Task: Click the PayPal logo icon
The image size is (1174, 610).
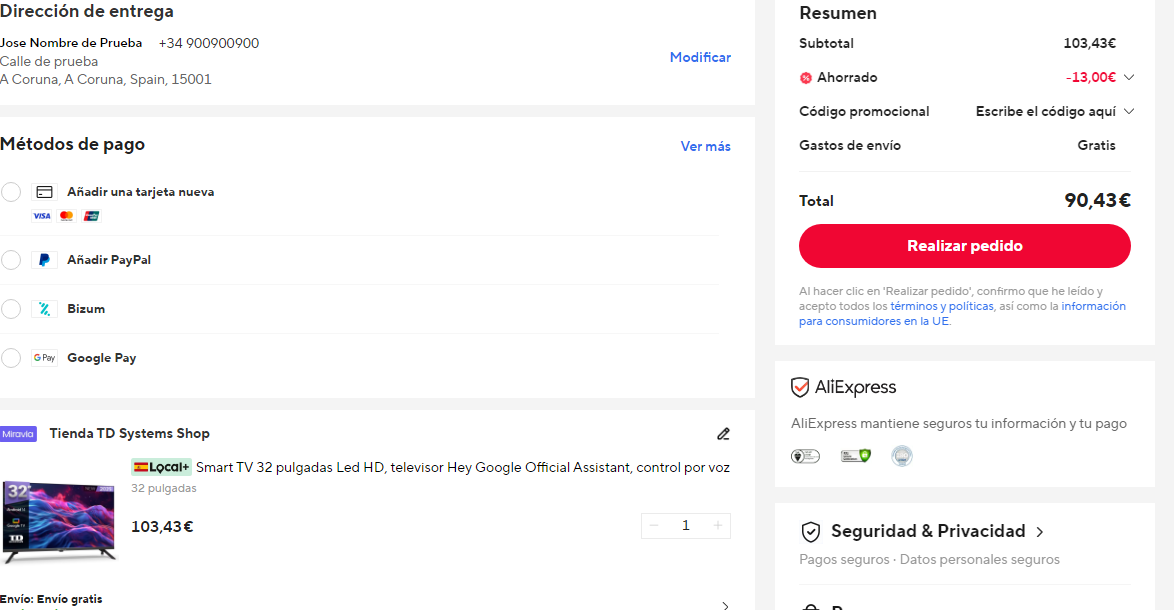Action: point(44,260)
